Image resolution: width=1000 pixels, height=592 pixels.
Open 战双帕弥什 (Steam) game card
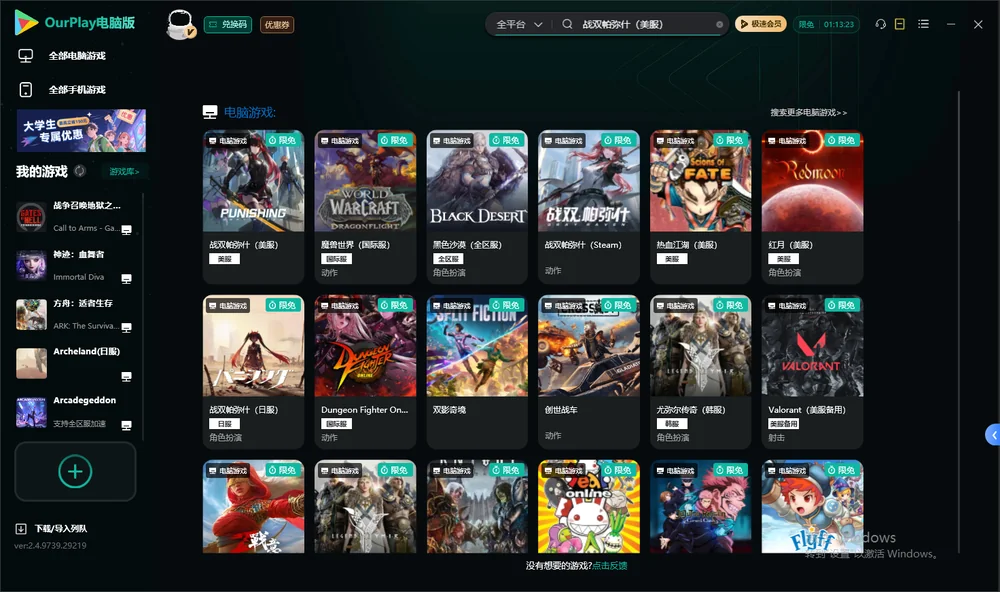coord(589,207)
